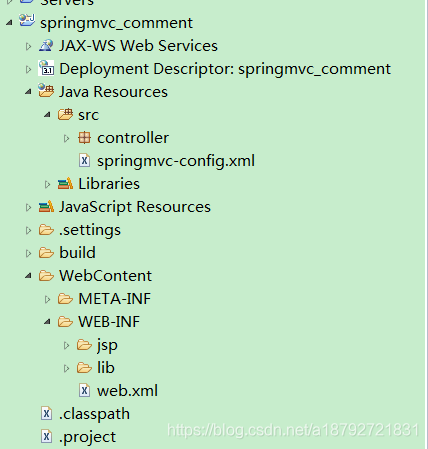The image size is (428, 449).
Task: Collapse the WebContent folder
Action: (x=28, y=276)
